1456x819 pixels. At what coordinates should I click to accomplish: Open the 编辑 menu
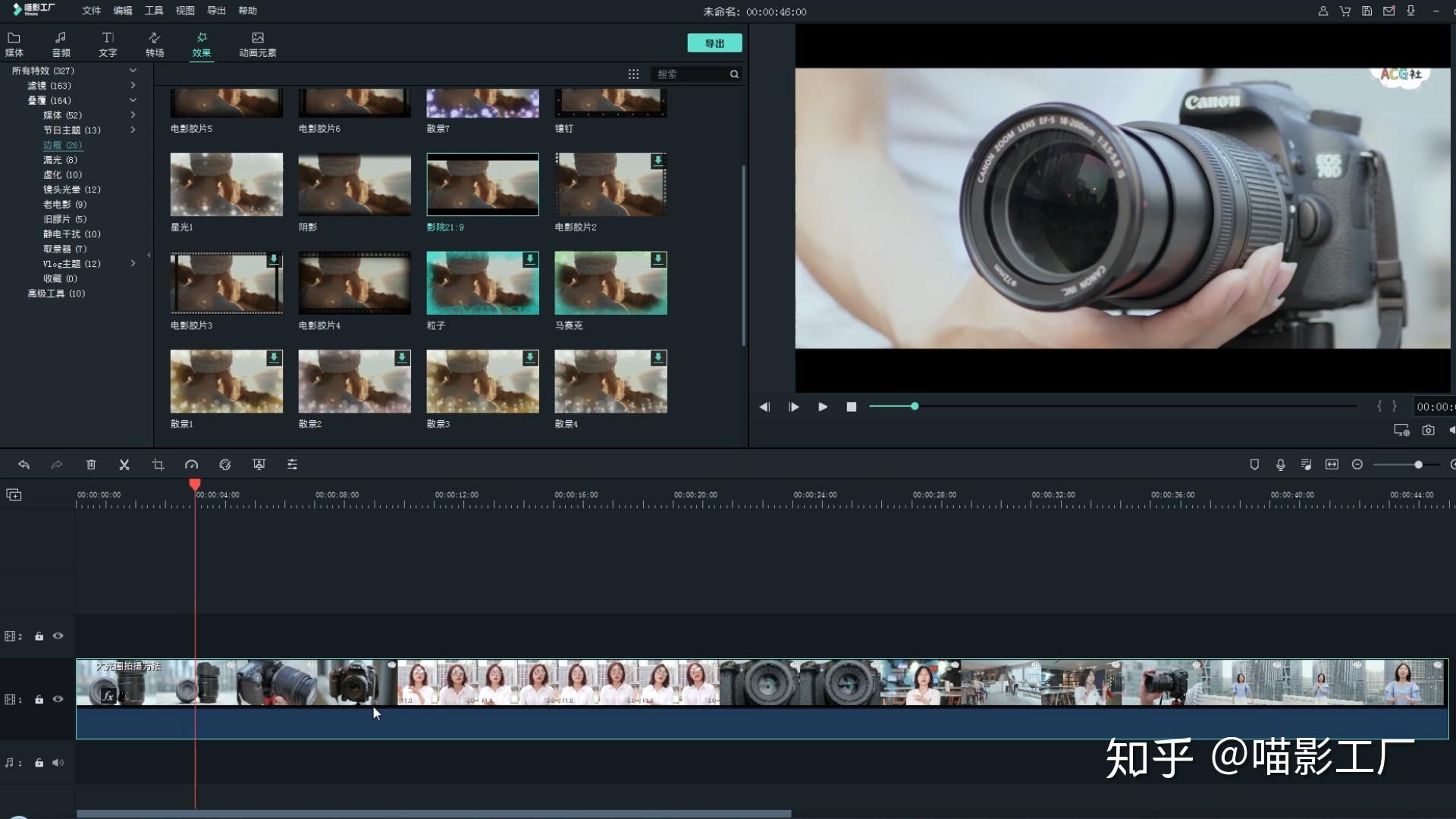point(122,11)
